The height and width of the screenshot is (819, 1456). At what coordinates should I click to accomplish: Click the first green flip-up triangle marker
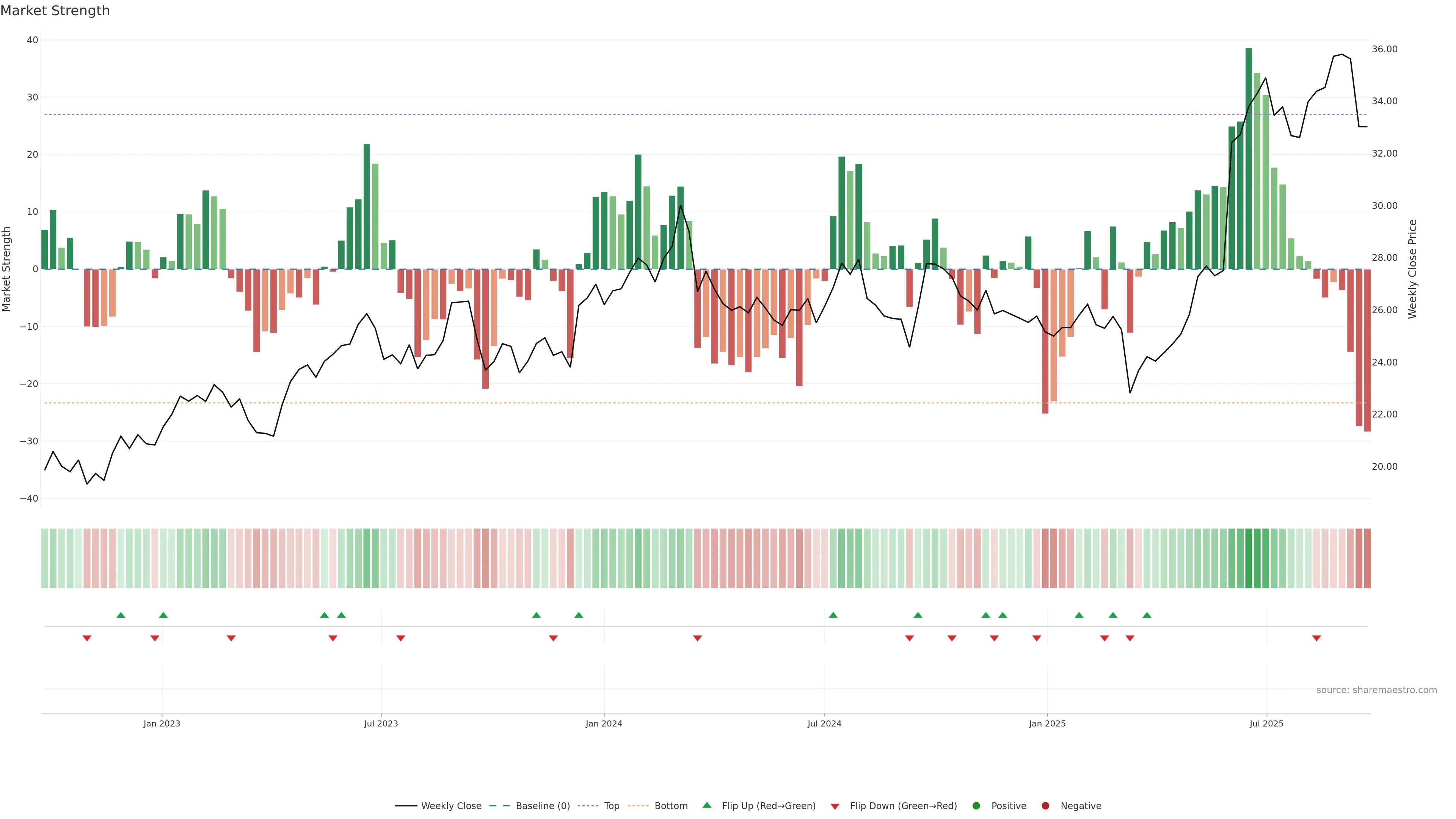(121, 615)
